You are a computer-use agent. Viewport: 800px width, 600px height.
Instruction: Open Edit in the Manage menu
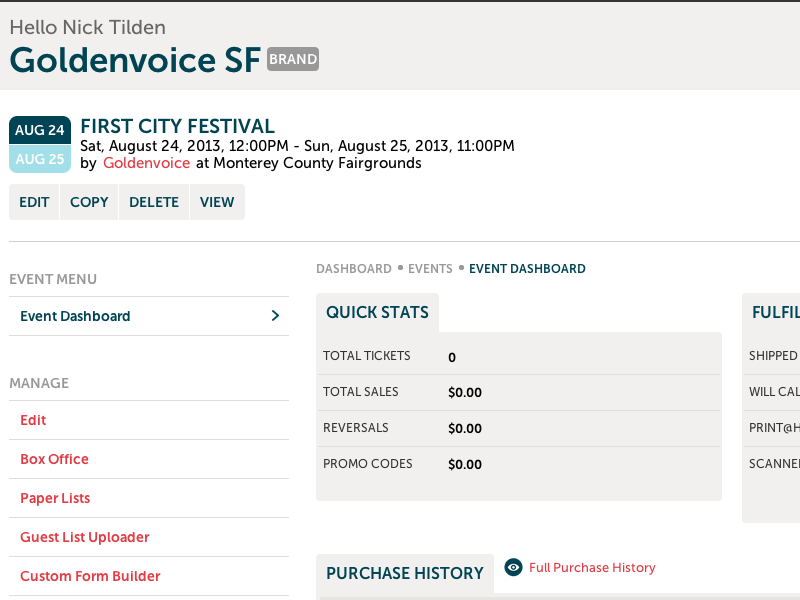point(149,420)
